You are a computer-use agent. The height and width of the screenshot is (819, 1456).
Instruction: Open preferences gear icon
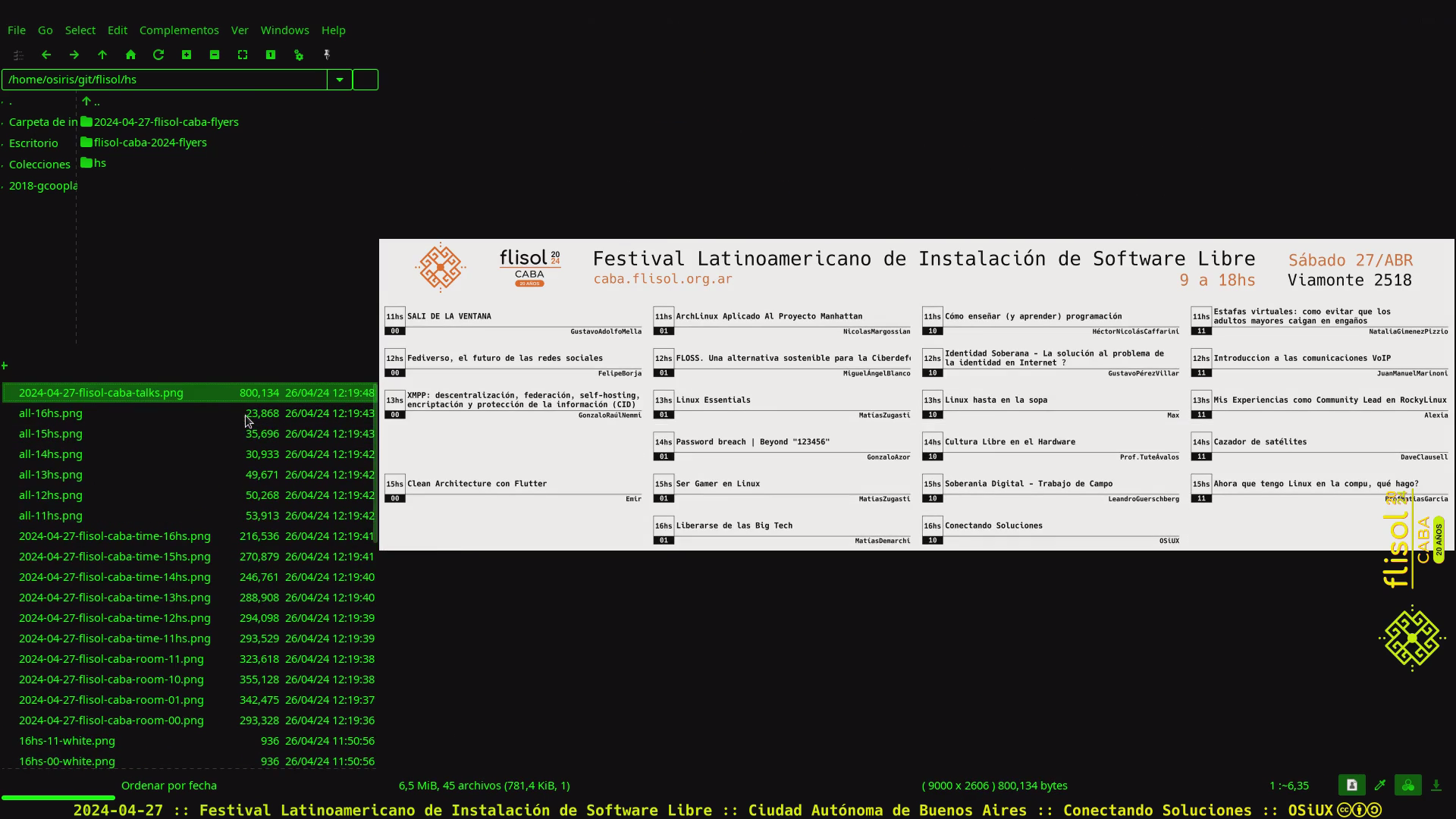[x=299, y=55]
